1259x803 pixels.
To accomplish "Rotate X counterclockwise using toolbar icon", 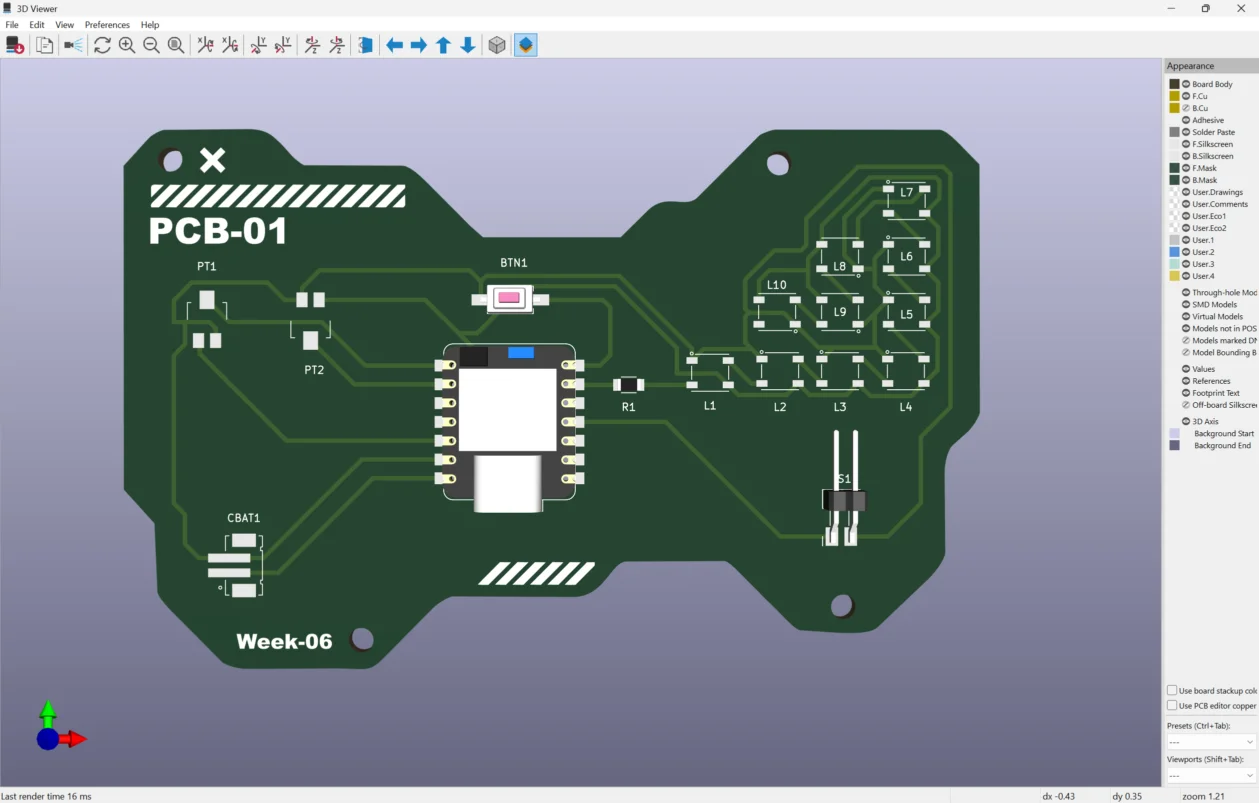I will 230,45.
